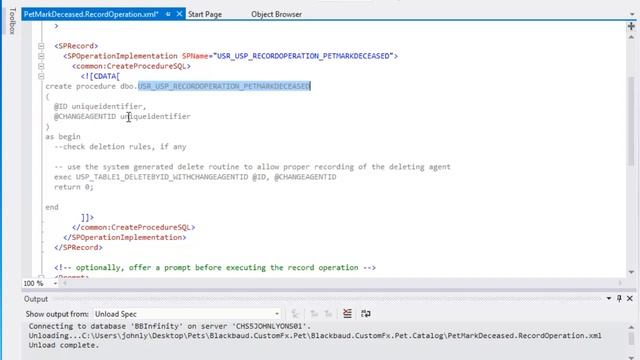The height and width of the screenshot is (360, 640).
Task: Go to next message in Output
Action: tap(328, 313)
